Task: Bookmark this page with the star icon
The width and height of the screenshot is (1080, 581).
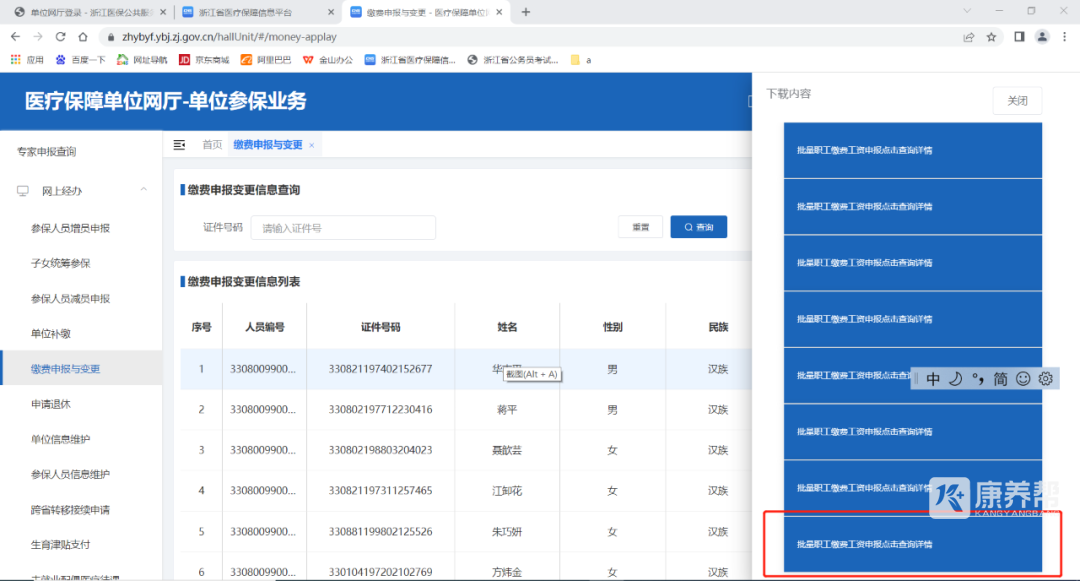Action: click(991, 37)
